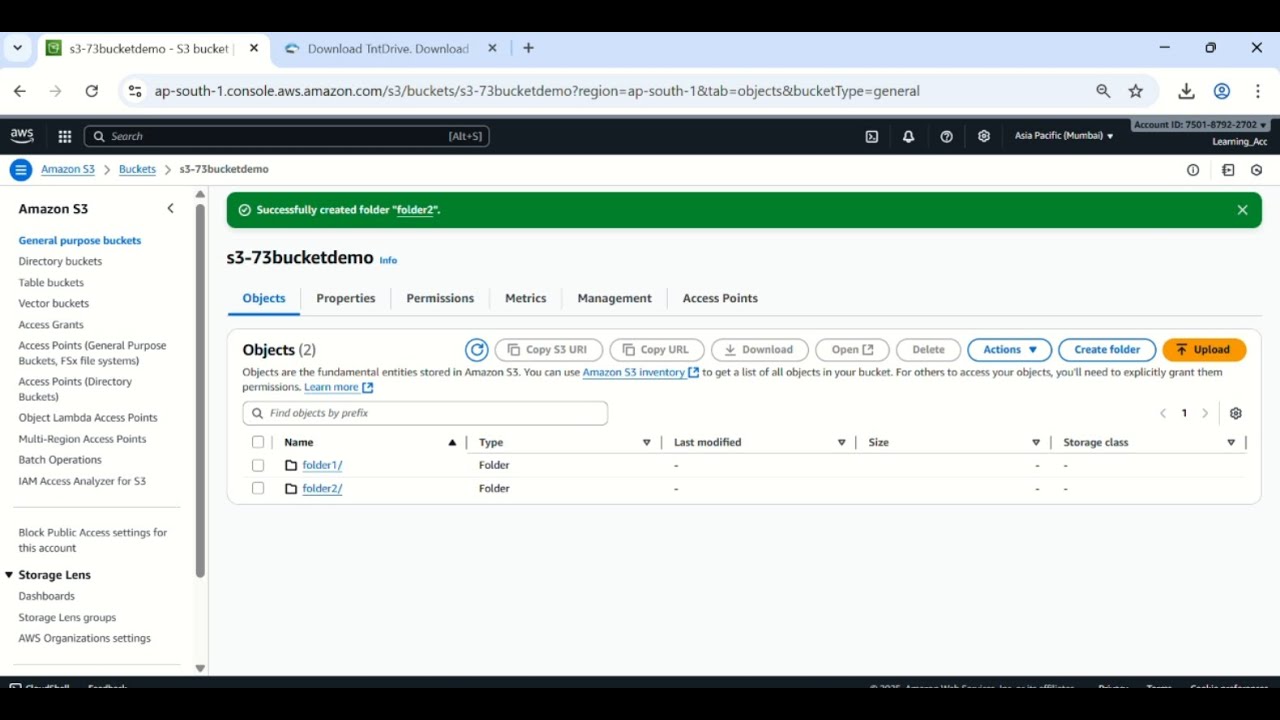Open IAM Access Analyzer for S3
This screenshot has height=720, width=1280.
click(x=82, y=481)
